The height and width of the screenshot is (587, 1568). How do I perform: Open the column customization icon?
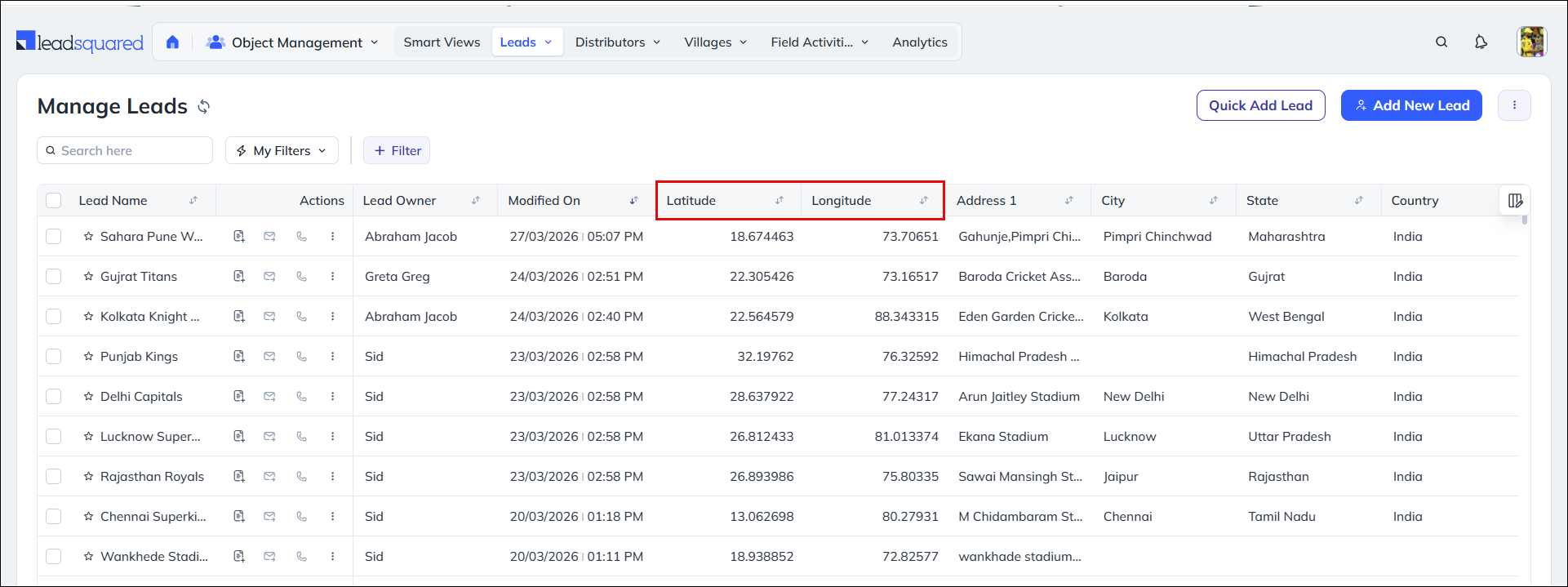click(1516, 201)
